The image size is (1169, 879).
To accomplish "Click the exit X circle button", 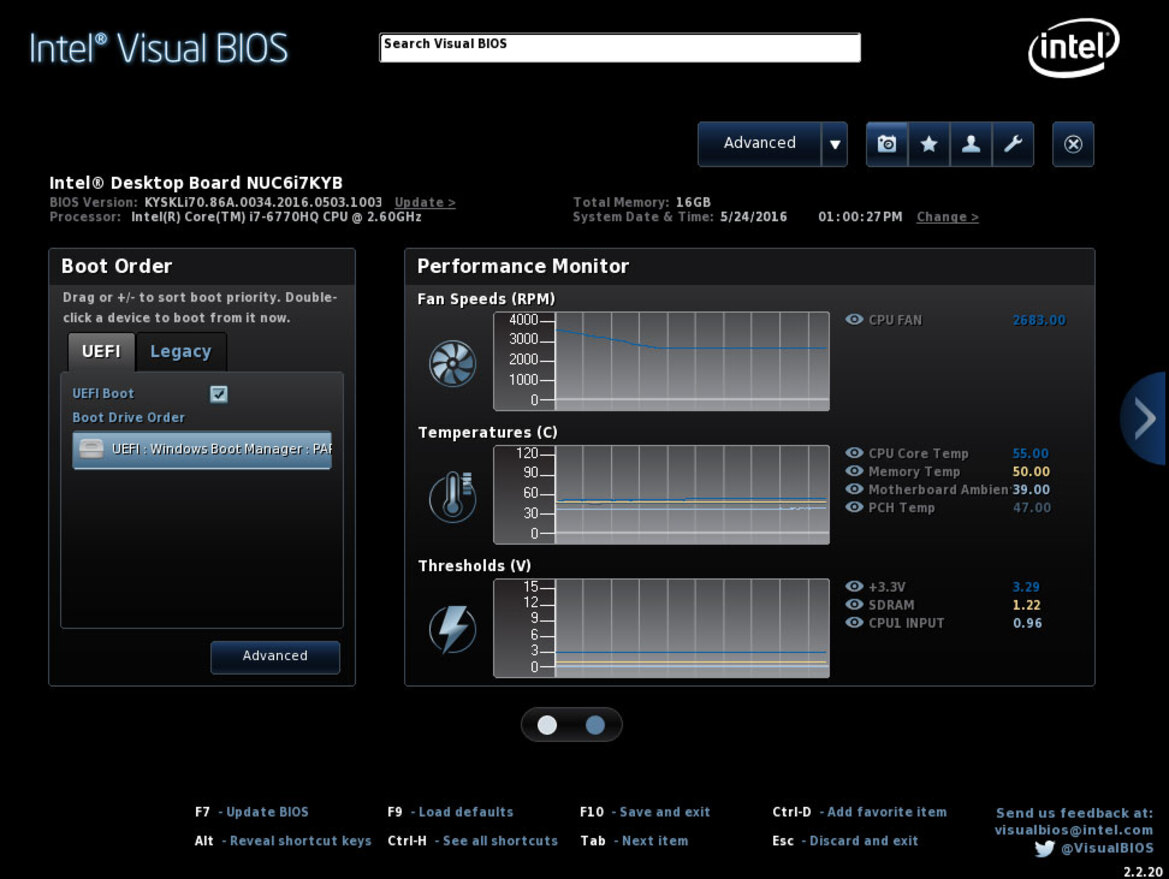I will (1073, 144).
